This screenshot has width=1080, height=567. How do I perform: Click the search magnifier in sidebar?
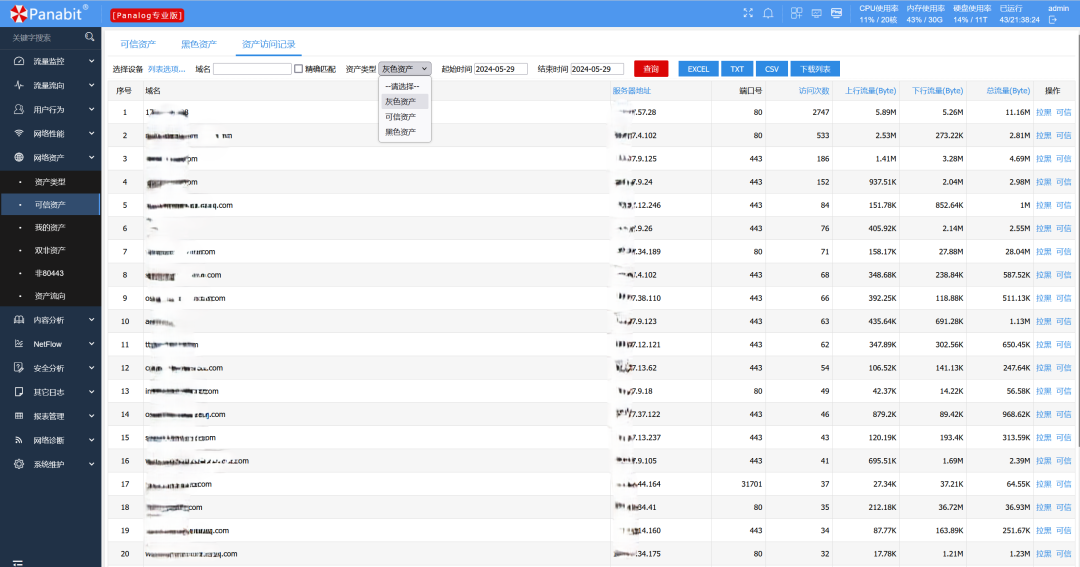pos(90,37)
